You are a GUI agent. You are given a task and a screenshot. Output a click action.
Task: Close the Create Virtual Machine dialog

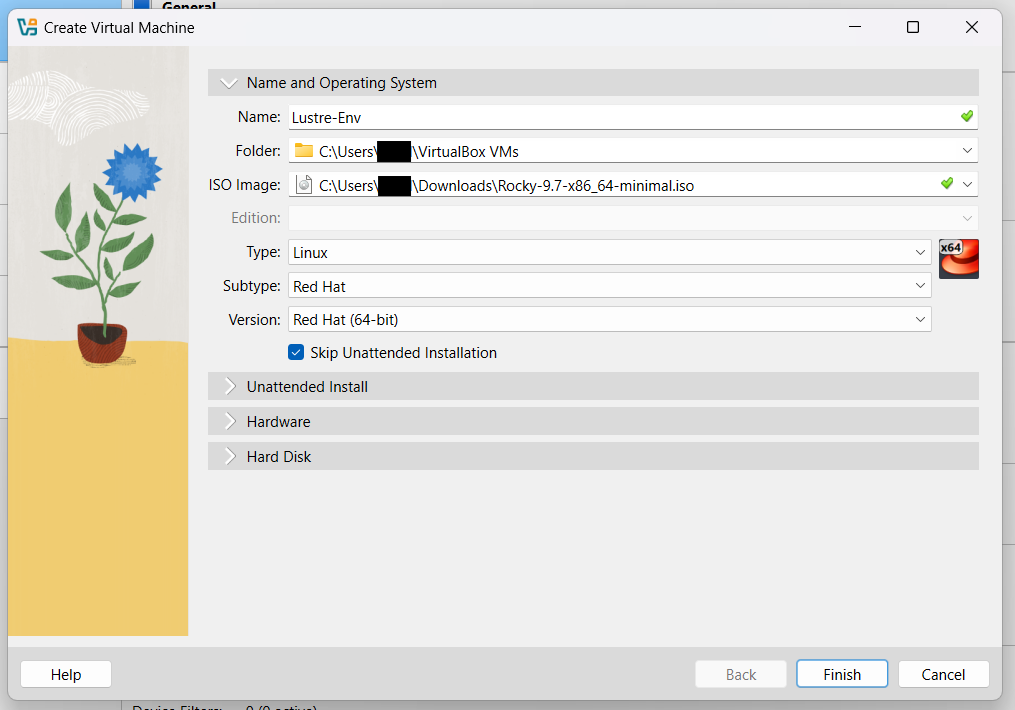971,28
